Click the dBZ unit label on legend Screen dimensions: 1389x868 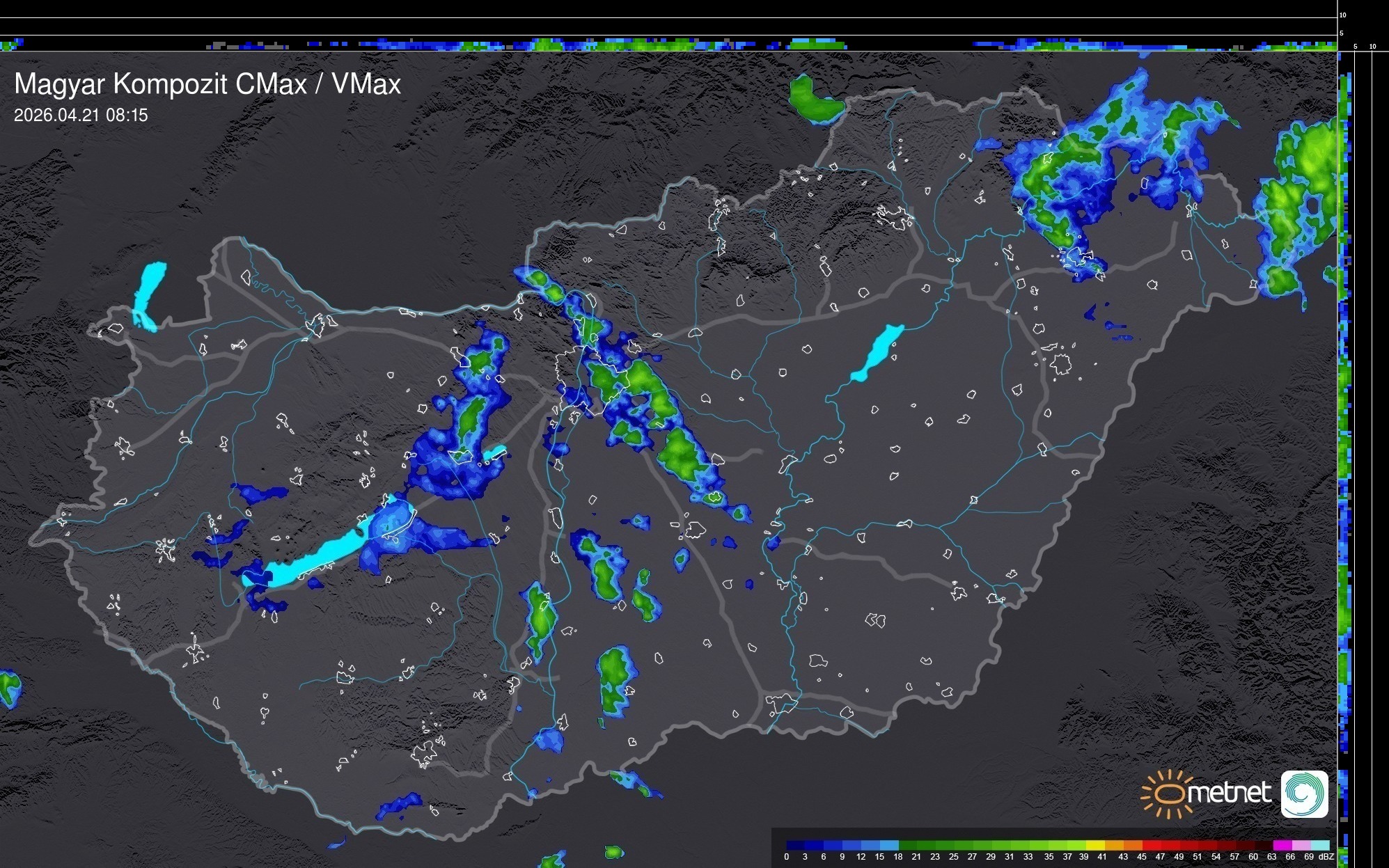click(x=1326, y=857)
